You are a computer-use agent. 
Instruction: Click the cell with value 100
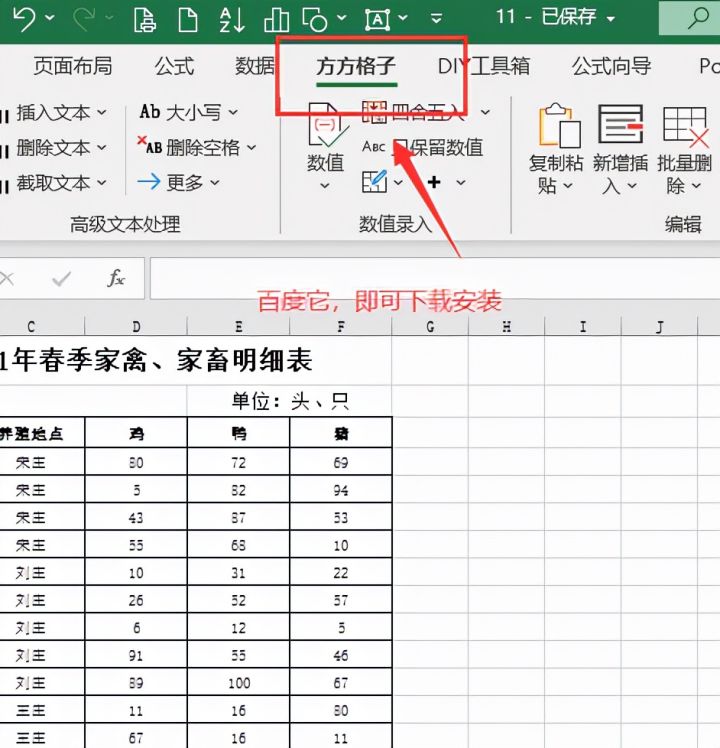[x=239, y=683]
